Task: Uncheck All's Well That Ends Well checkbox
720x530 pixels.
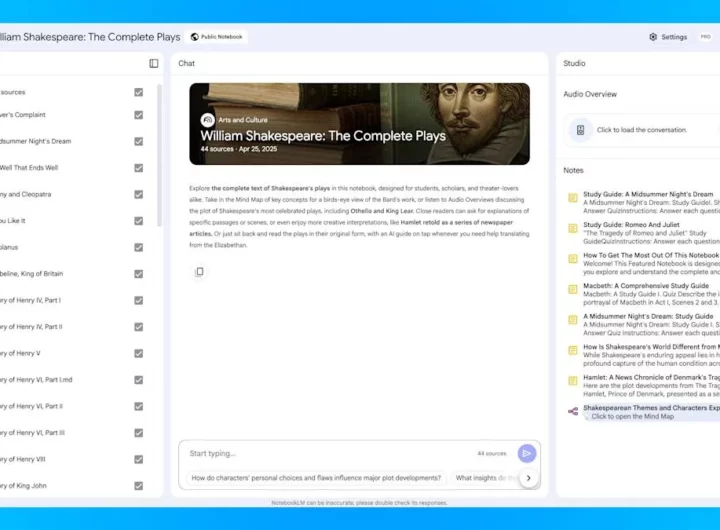Action: click(x=139, y=168)
